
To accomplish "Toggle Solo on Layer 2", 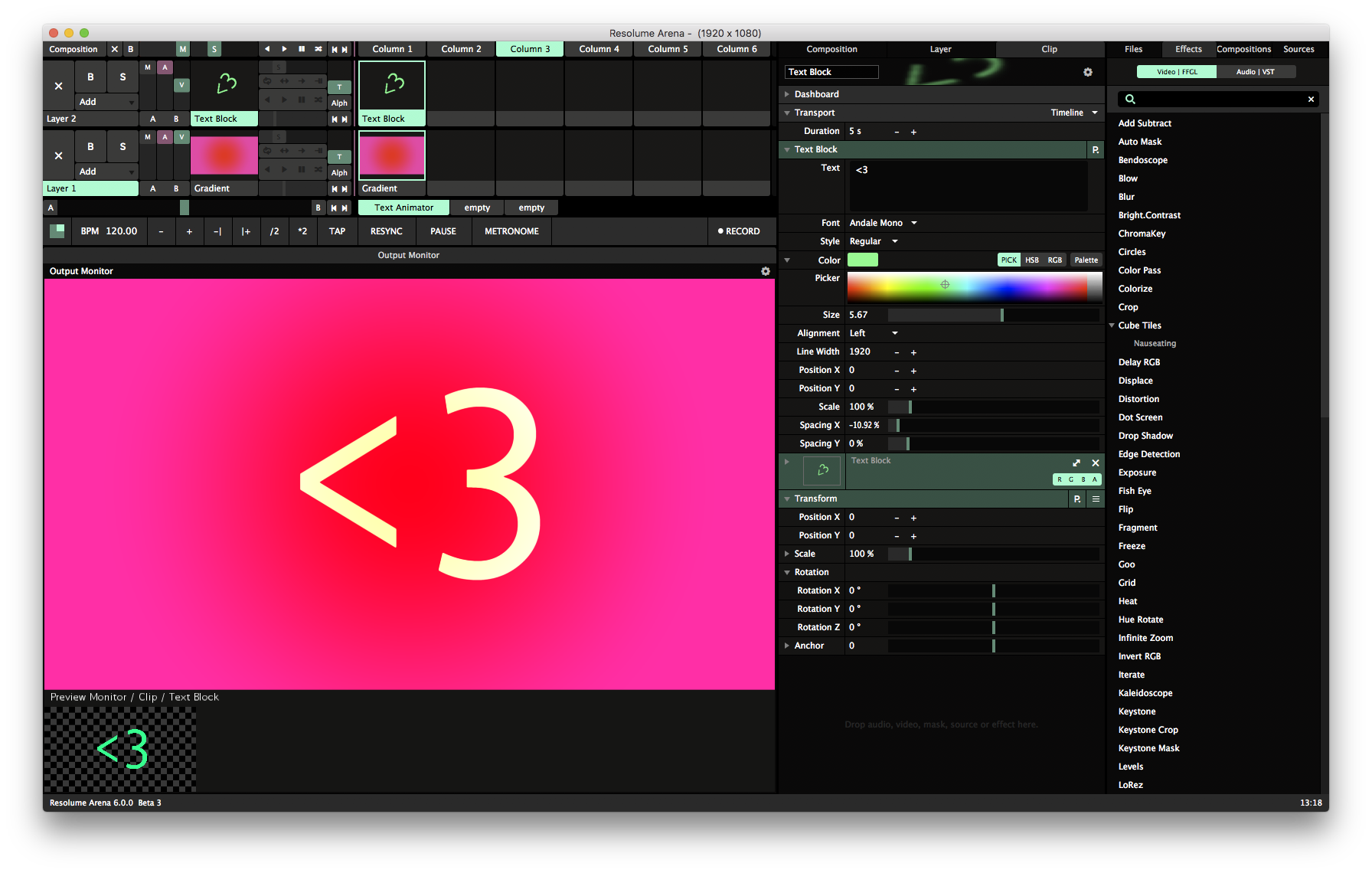I will click(122, 77).
